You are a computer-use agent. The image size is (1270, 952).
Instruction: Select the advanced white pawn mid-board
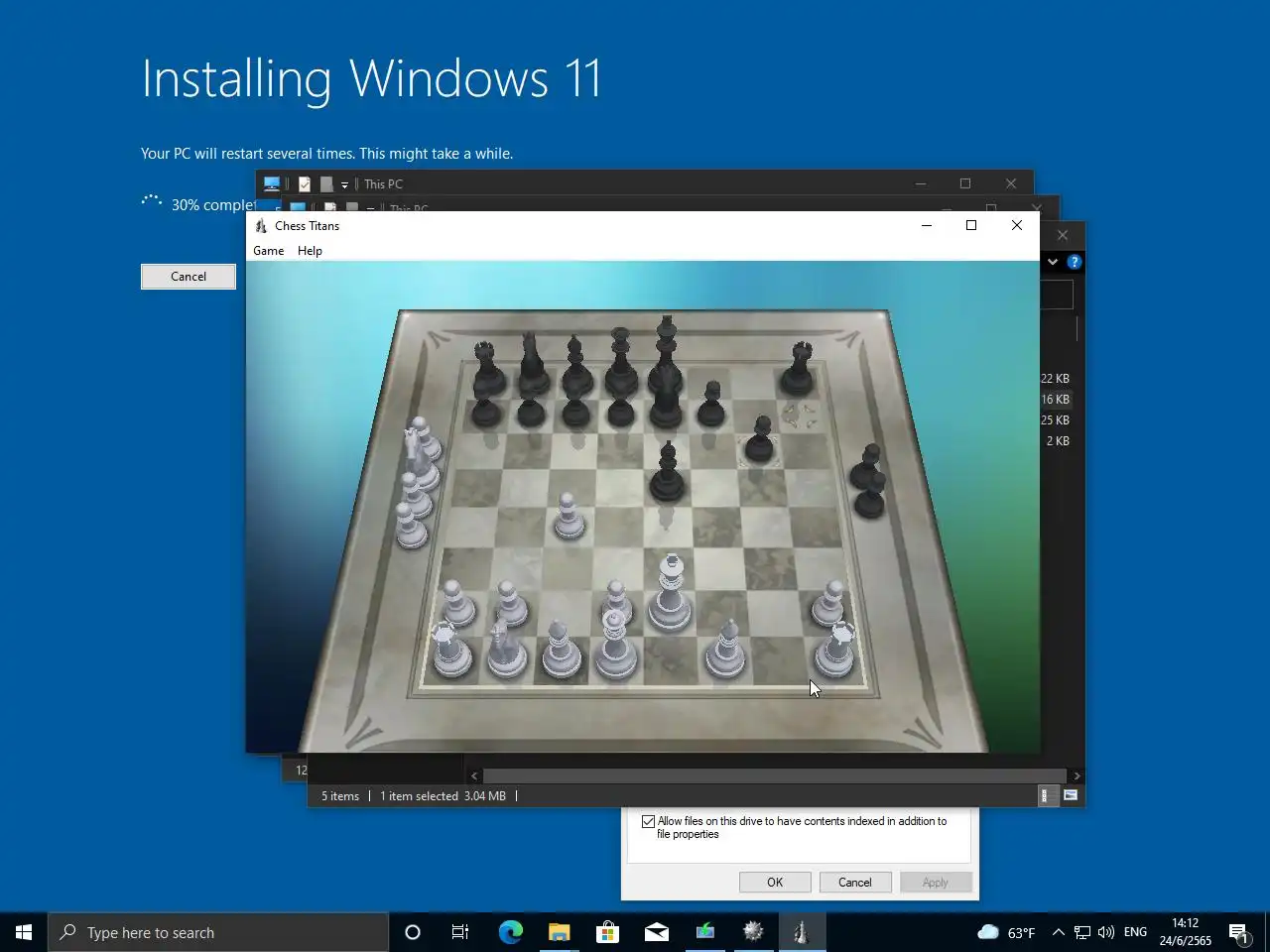click(x=569, y=517)
